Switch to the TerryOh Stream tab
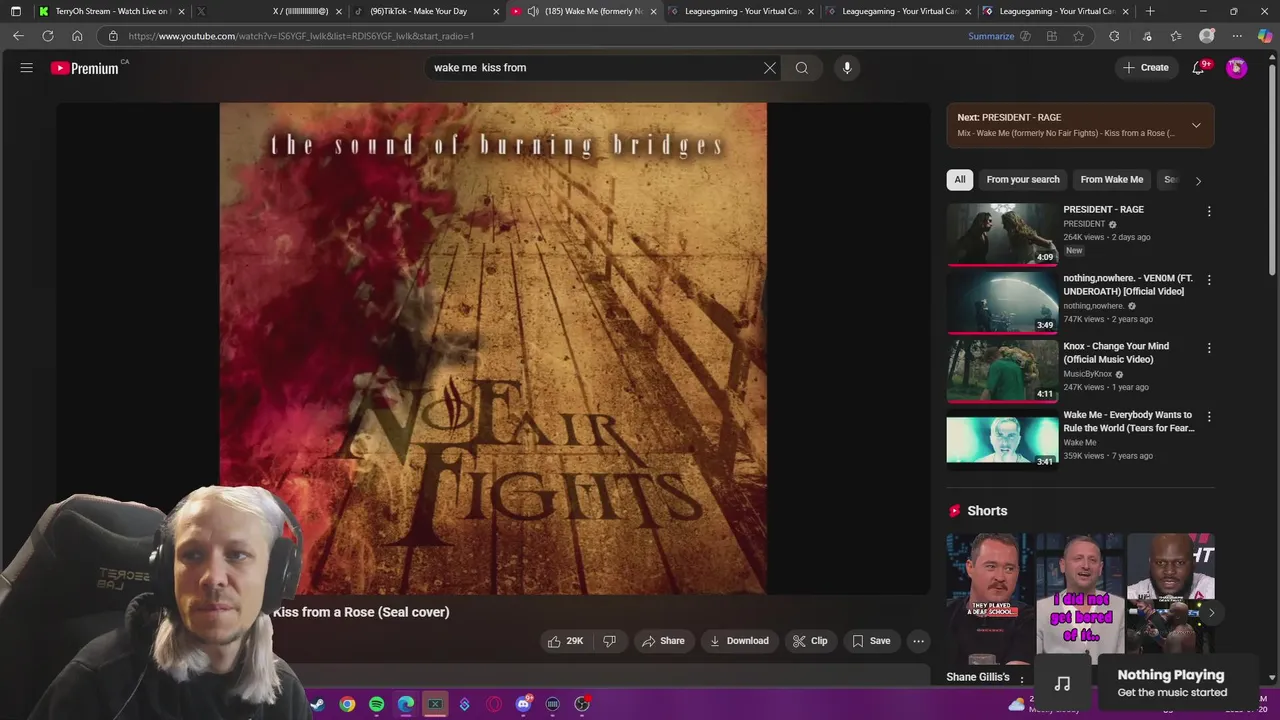Image resolution: width=1280 pixels, height=720 pixels. [x=111, y=11]
